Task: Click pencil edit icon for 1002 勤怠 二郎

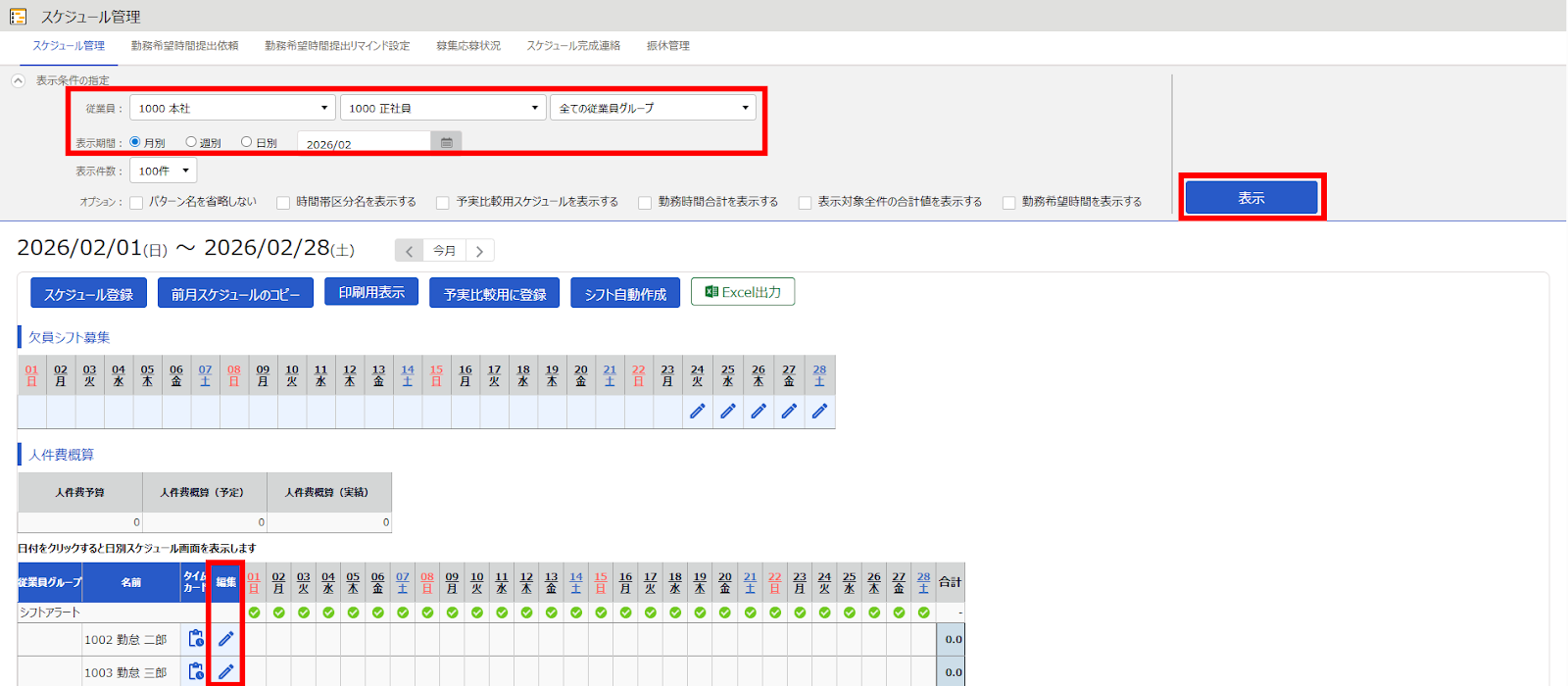Action: click(x=225, y=639)
